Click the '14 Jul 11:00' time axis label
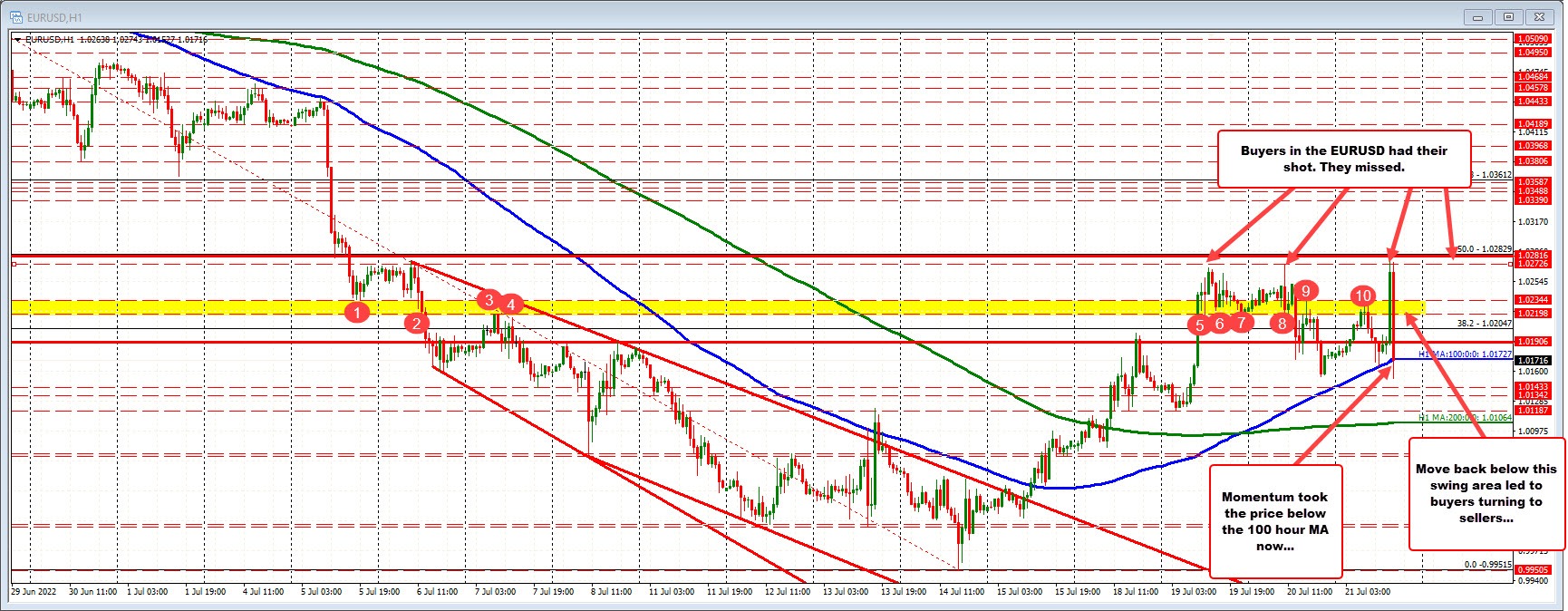The image size is (1568, 611). point(960,591)
